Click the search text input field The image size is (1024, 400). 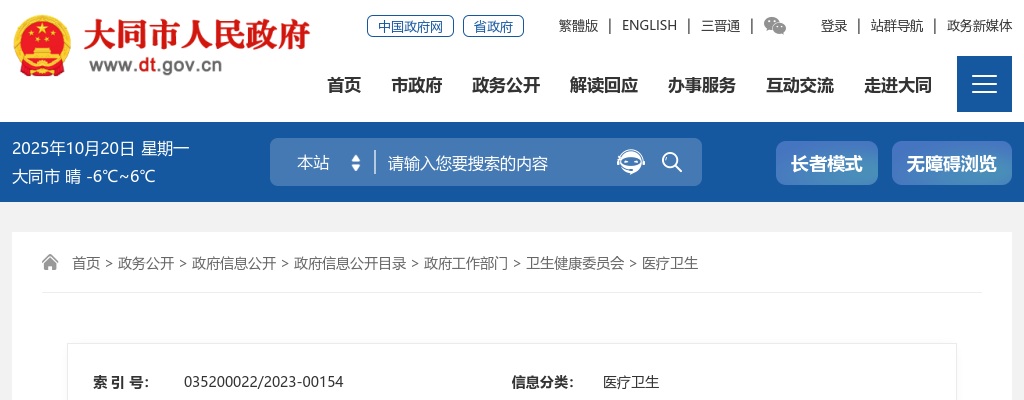[490, 162]
